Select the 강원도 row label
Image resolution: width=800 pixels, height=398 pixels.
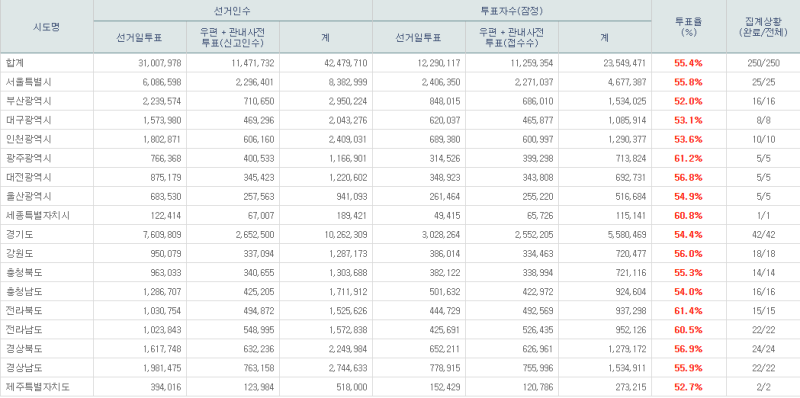(19, 254)
